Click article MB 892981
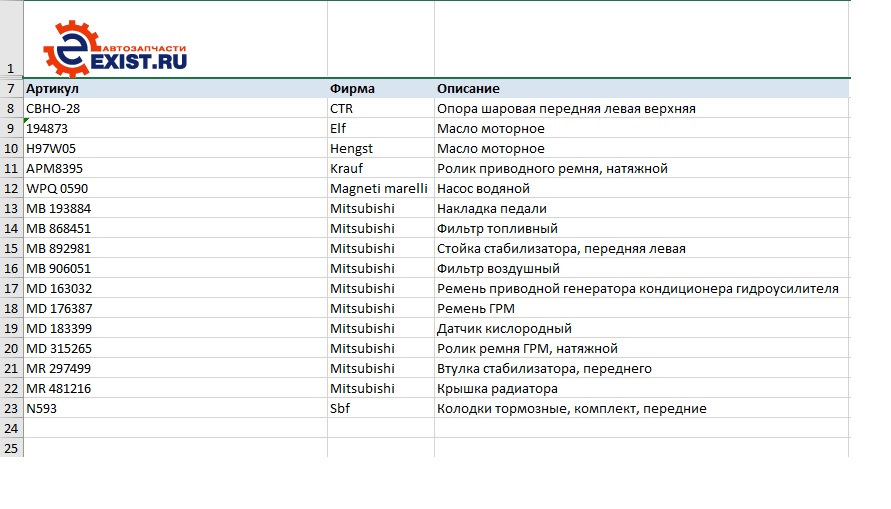The height and width of the screenshot is (509, 891). point(175,248)
